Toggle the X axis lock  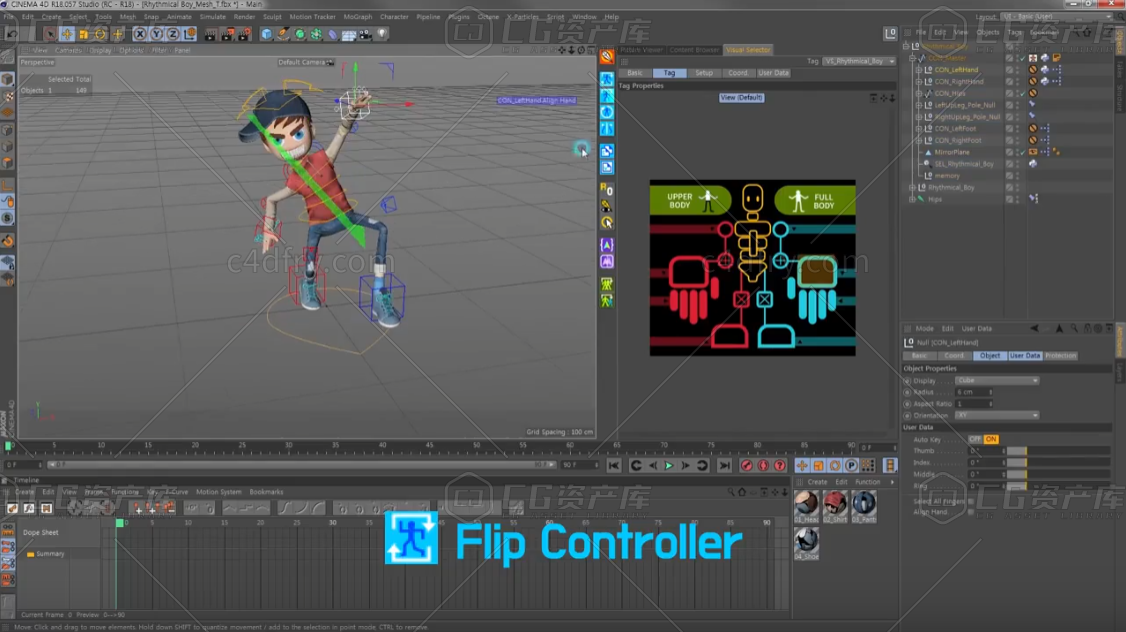(140, 34)
